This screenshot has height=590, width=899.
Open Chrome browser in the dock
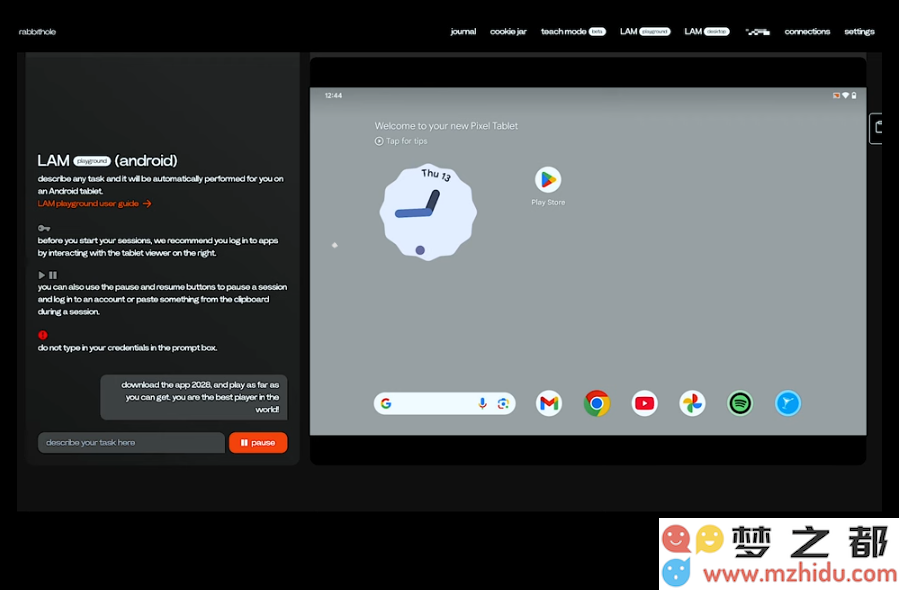[597, 403]
